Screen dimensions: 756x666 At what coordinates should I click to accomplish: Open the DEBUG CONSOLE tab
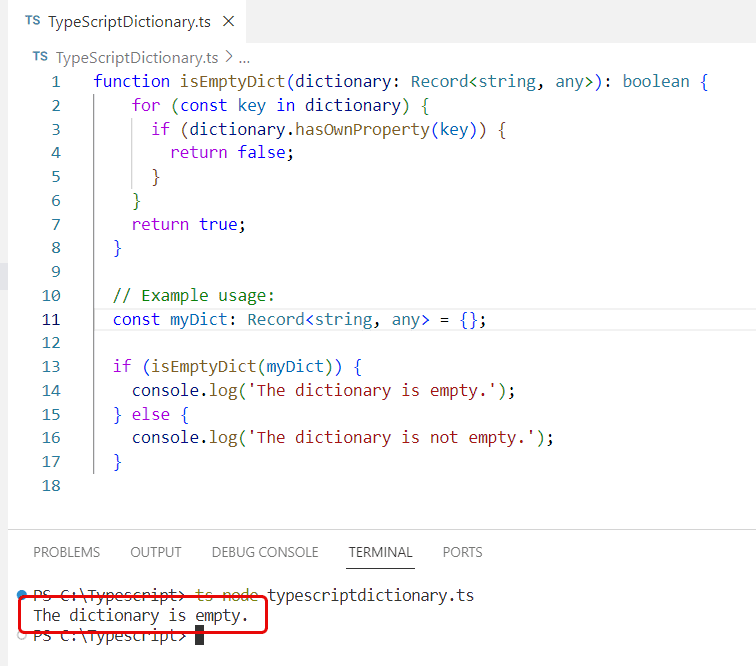265,552
